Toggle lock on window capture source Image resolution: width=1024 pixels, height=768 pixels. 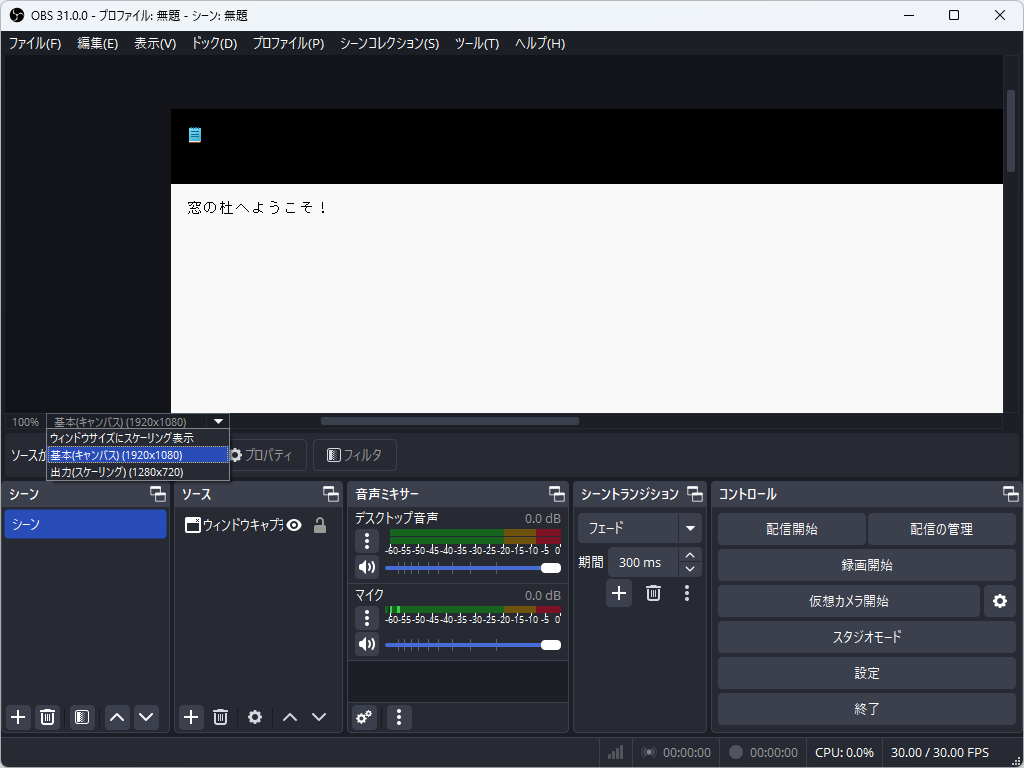coord(320,525)
